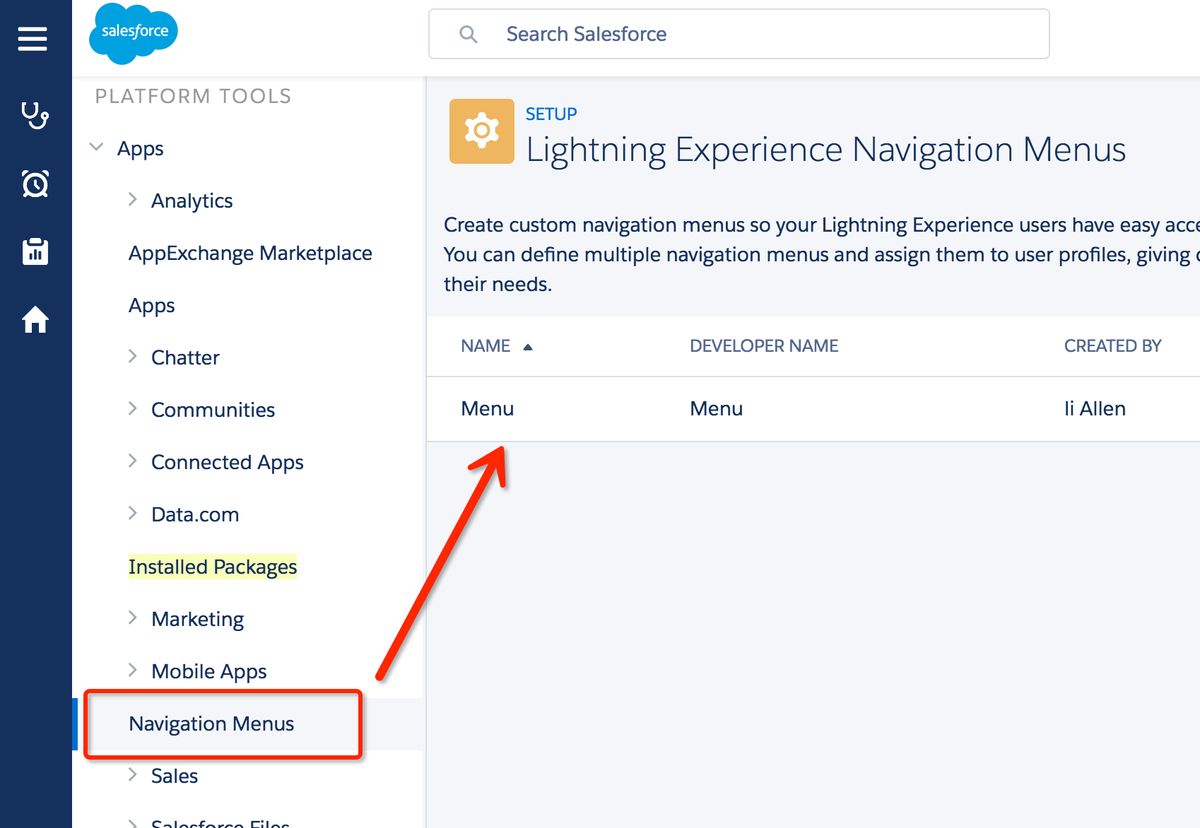Click the alarm clock icon in left sidebar

[35, 183]
